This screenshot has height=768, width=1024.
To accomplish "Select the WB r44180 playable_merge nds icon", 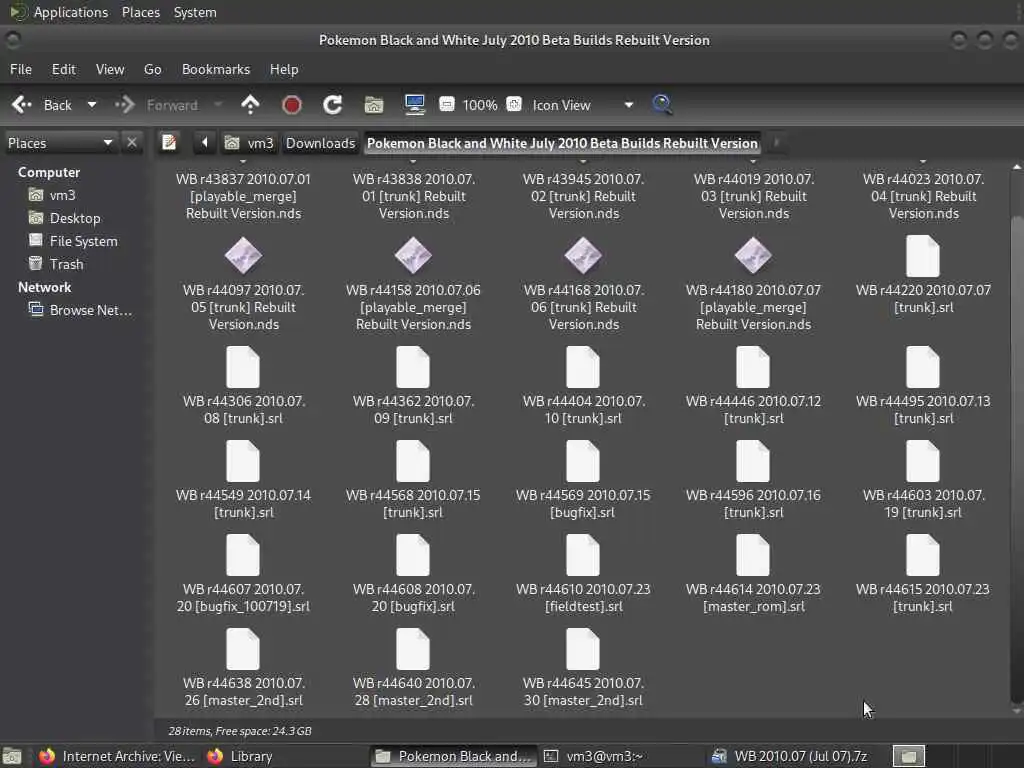I will [753, 256].
